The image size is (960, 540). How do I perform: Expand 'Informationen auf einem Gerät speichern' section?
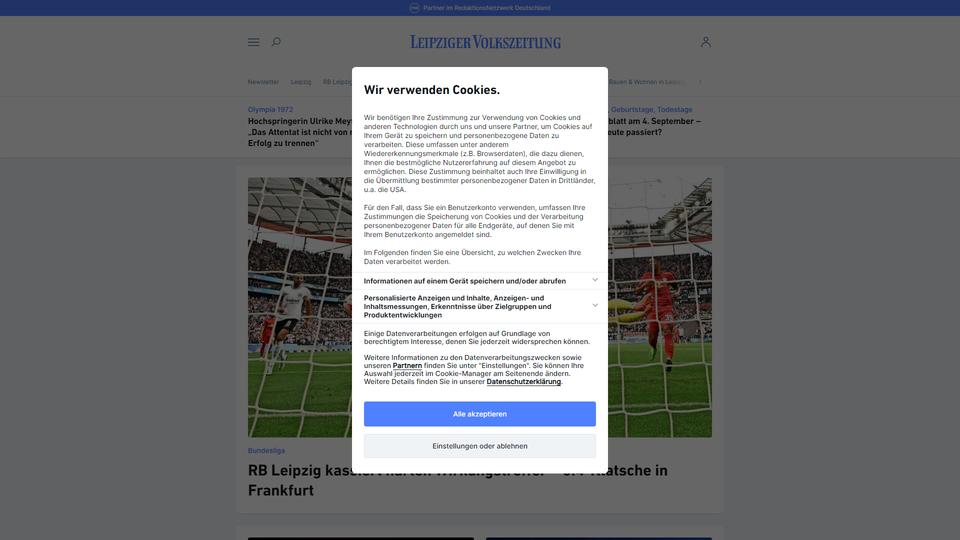(x=479, y=281)
